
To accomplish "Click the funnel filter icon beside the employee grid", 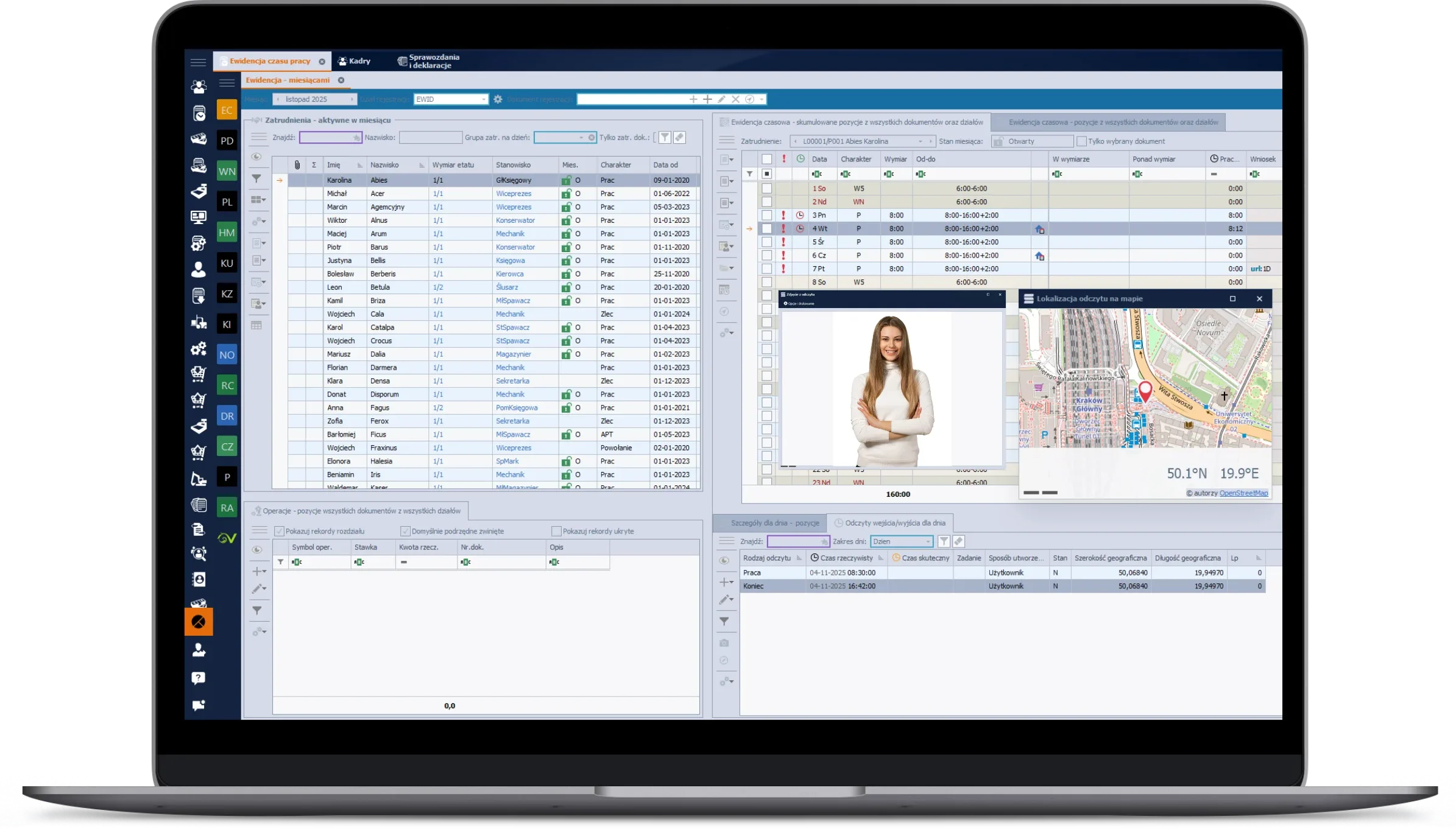I will (x=256, y=179).
